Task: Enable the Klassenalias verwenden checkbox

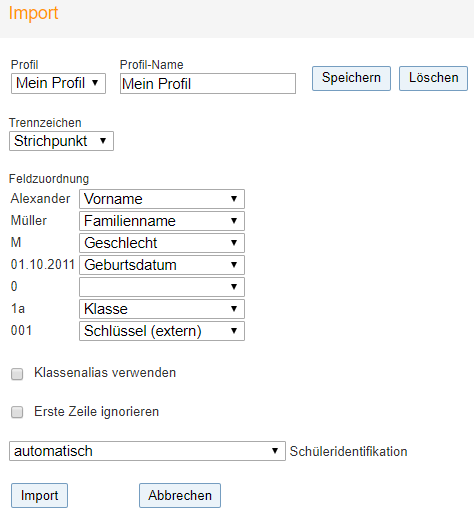Action: coord(17,374)
